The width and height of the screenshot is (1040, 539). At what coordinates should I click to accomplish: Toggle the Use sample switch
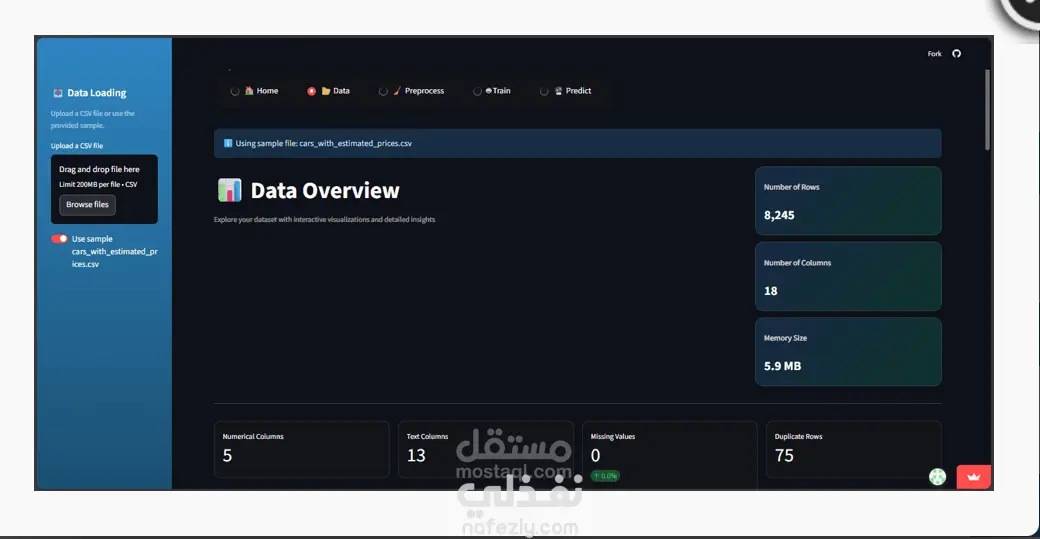pos(60,239)
